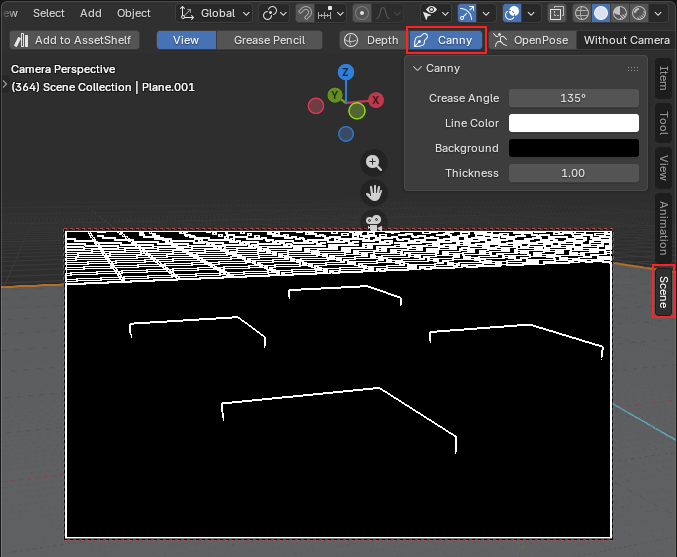Screen dimensions: 677x557
Task: Click the negative Y green gizmo circle
Action: coord(357,111)
